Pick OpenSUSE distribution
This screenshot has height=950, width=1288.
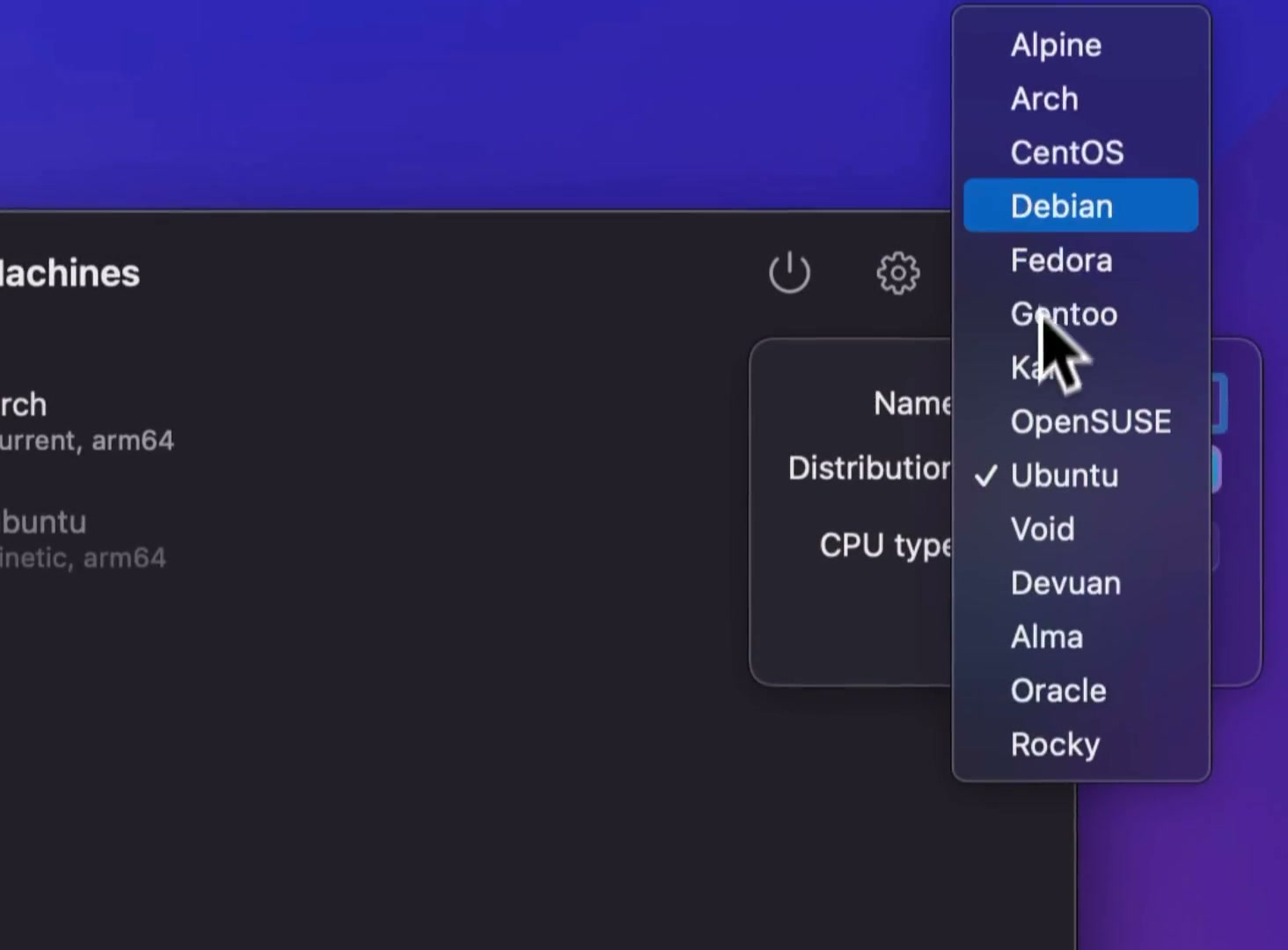1080,421
